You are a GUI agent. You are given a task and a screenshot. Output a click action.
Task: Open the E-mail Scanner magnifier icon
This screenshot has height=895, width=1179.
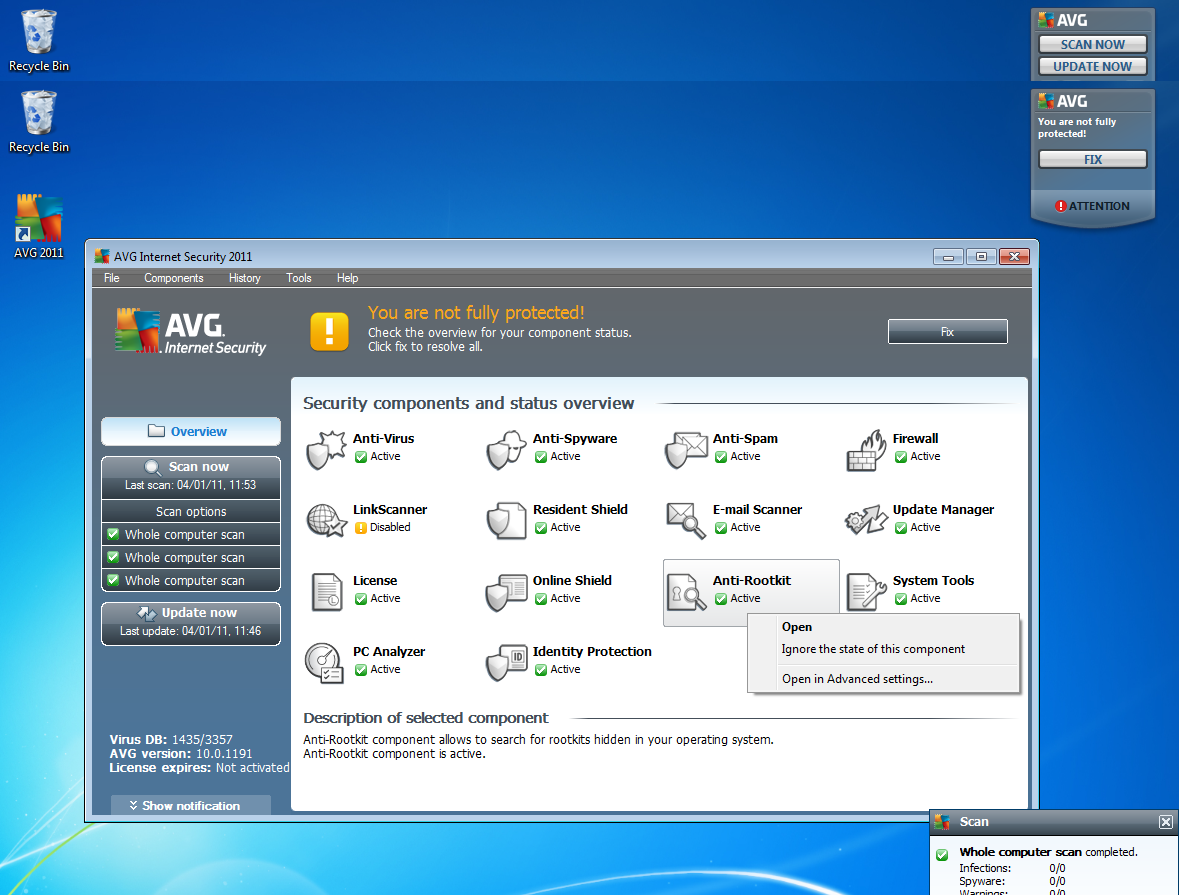(x=686, y=518)
